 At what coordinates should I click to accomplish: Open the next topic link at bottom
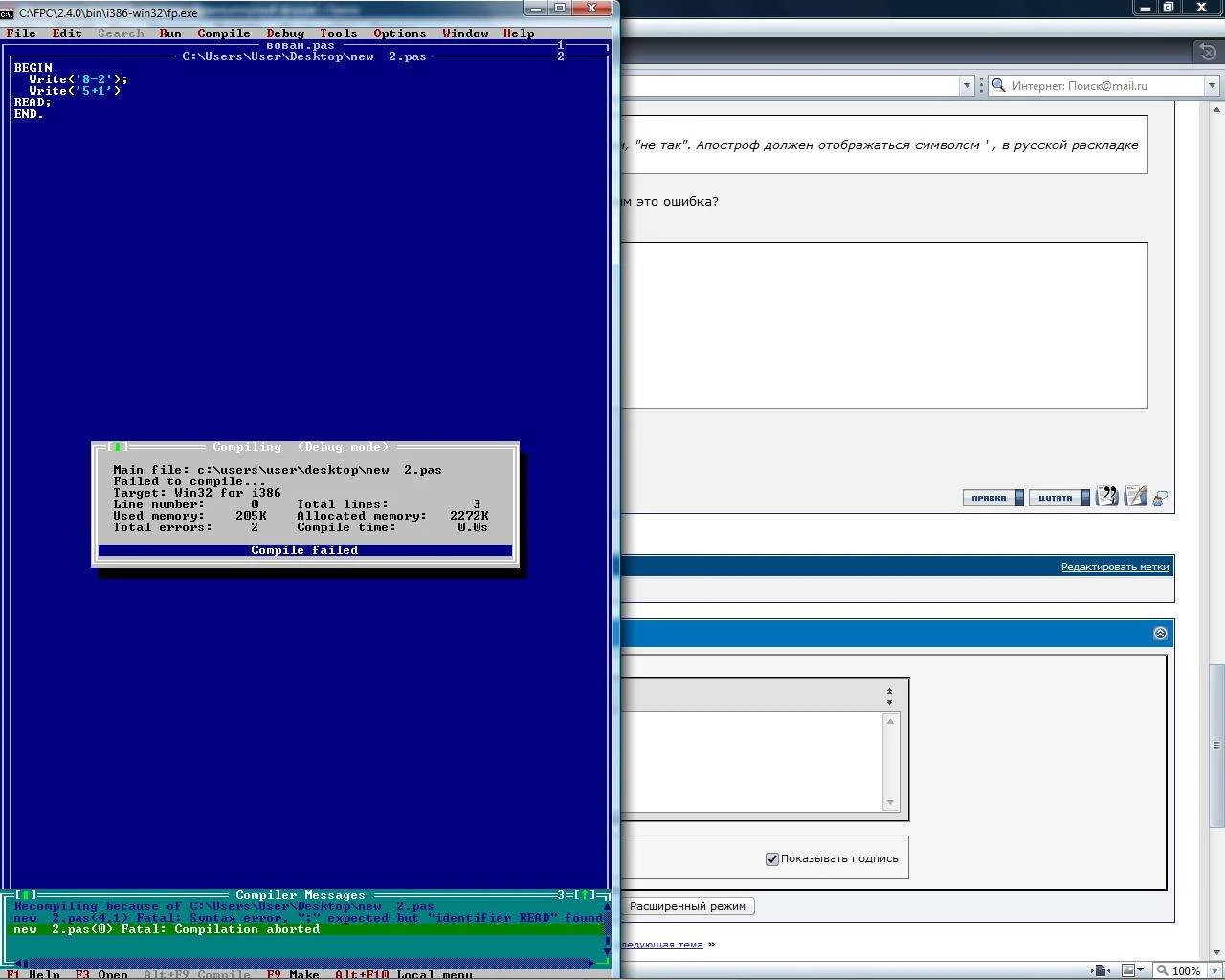tap(662, 945)
